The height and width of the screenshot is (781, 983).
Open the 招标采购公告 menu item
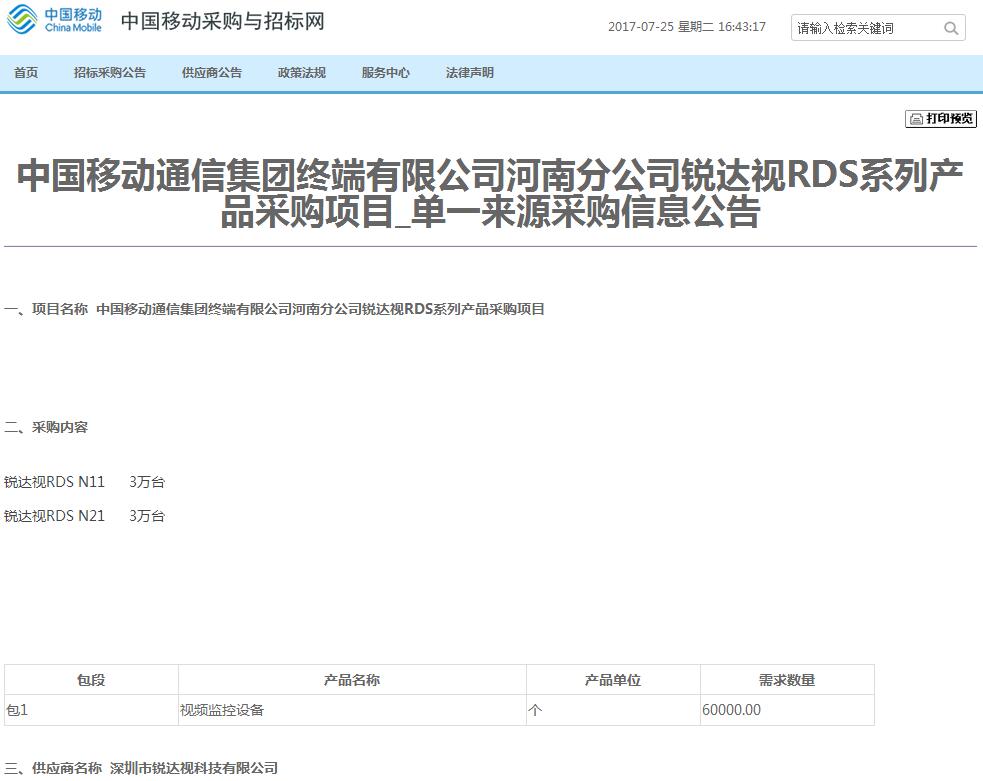click(x=110, y=73)
